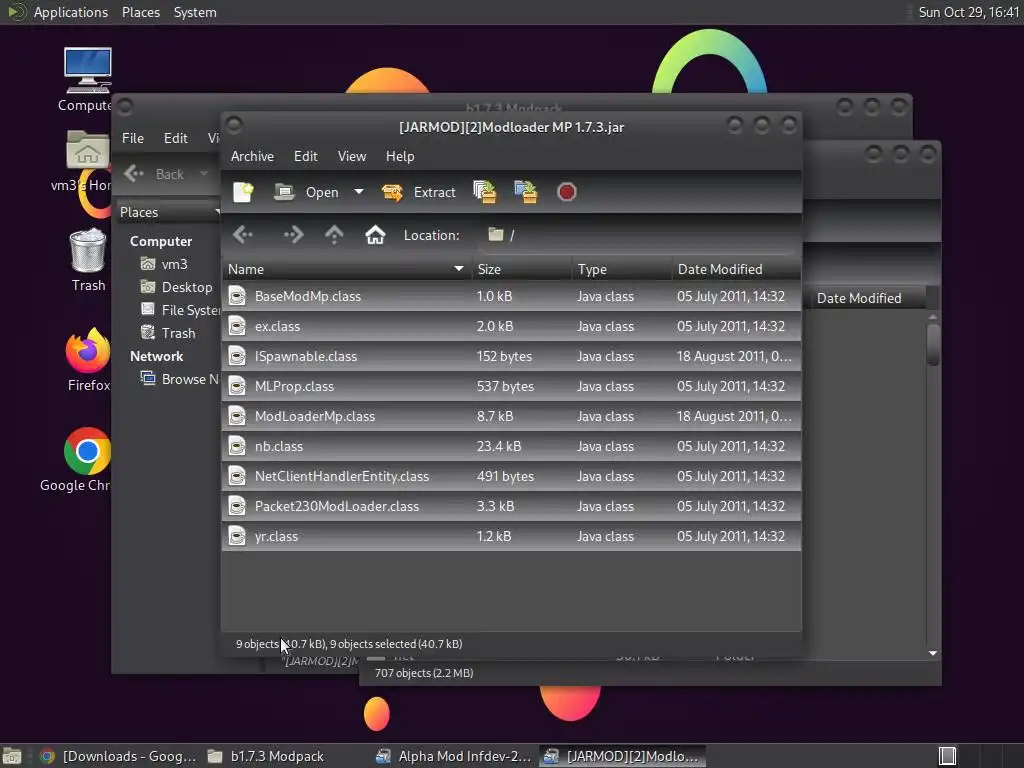Image resolution: width=1024 pixels, height=768 pixels.
Task: Add a folder to the archive icon
Action: 526,192
